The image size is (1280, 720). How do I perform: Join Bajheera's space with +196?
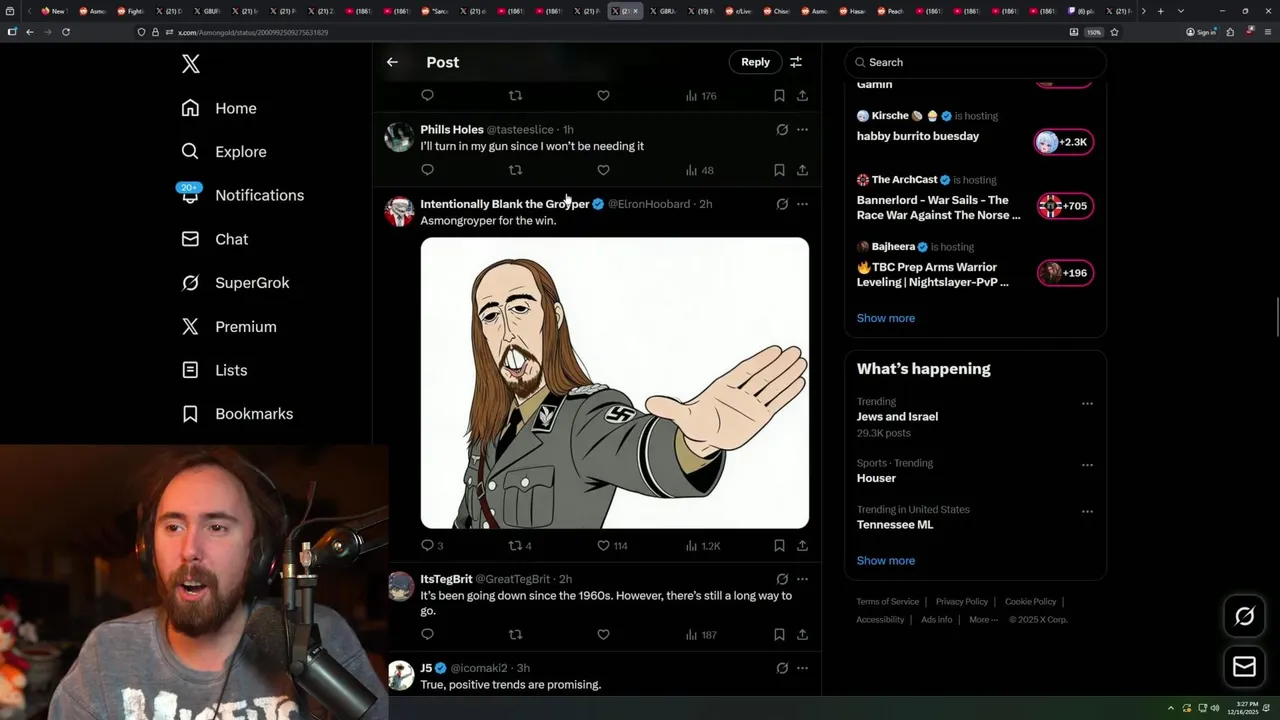pyautogui.click(x=1064, y=273)
